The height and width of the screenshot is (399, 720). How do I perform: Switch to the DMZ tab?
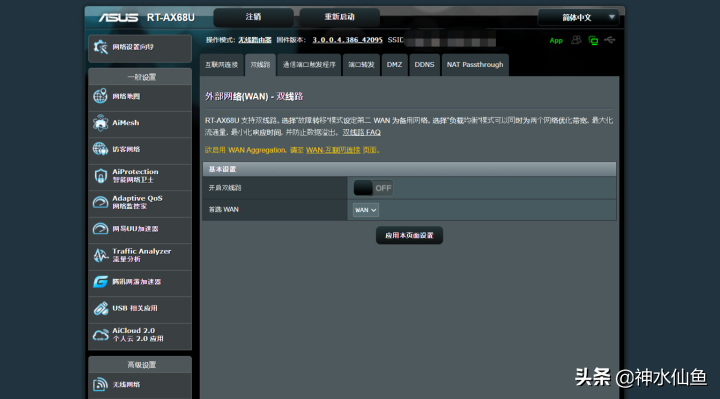coord(394,65)
